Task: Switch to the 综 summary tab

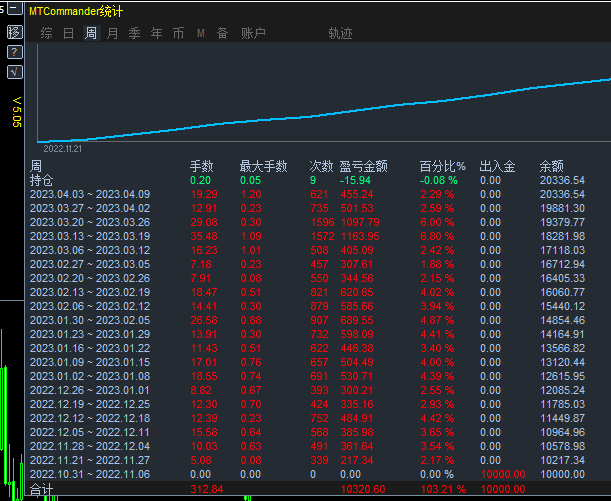Action: 46,33
